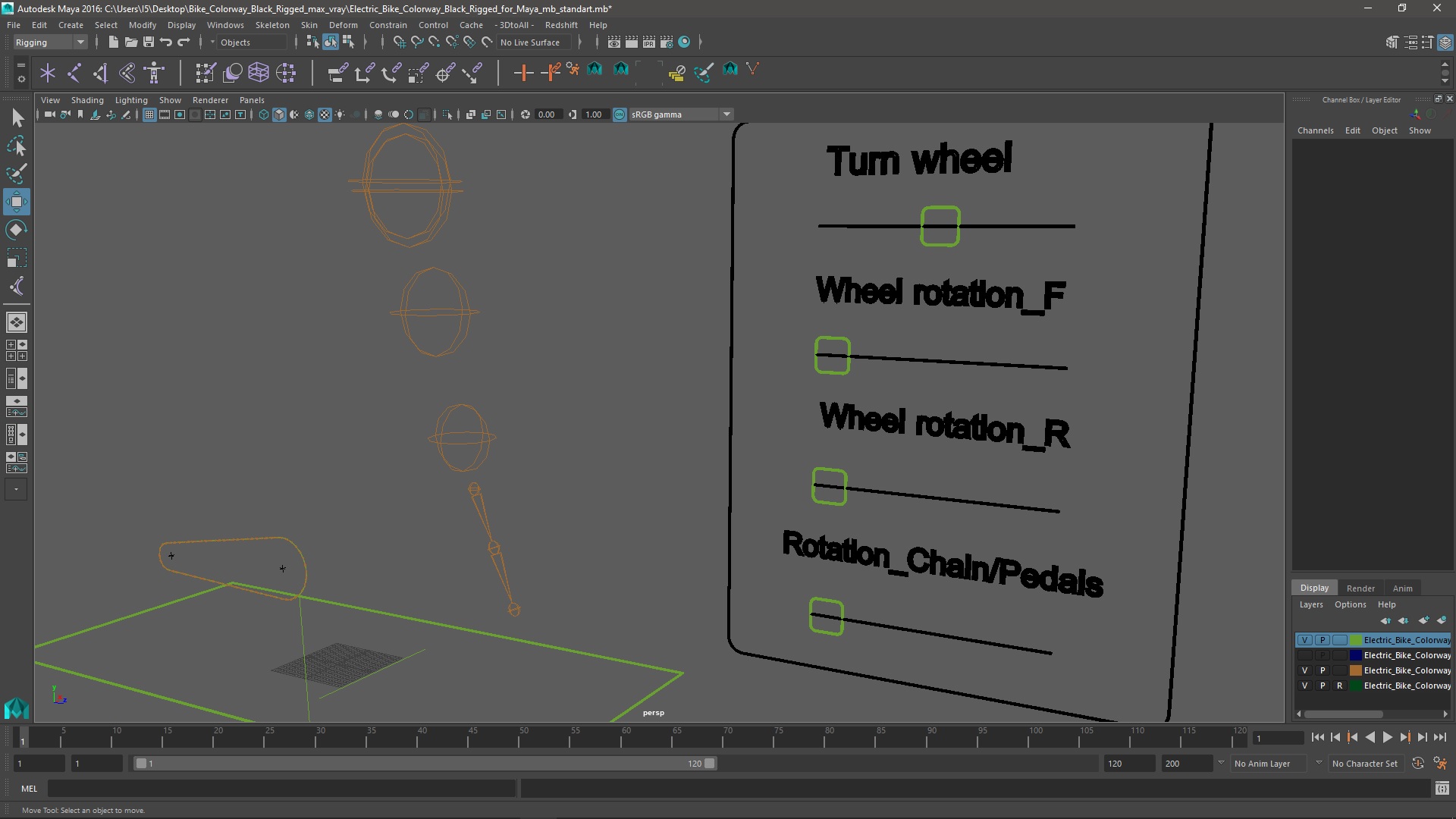Save the scene with the disk icon

[149, 42]
